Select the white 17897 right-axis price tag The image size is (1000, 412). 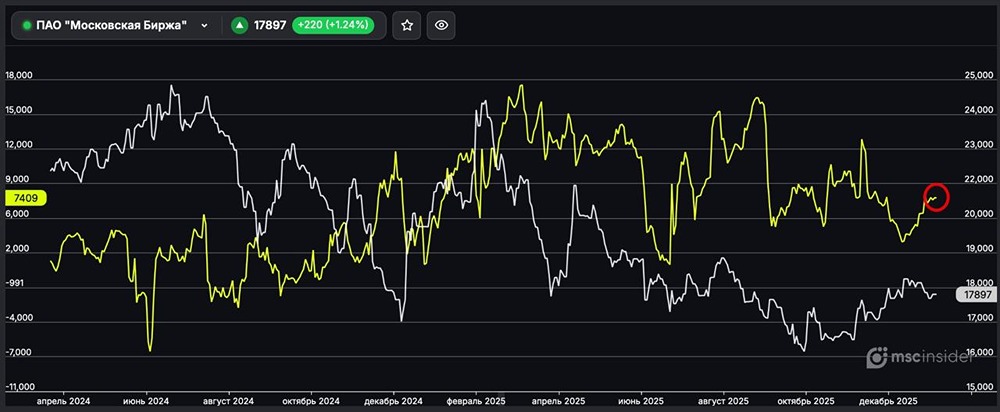[x=975, y=294]
